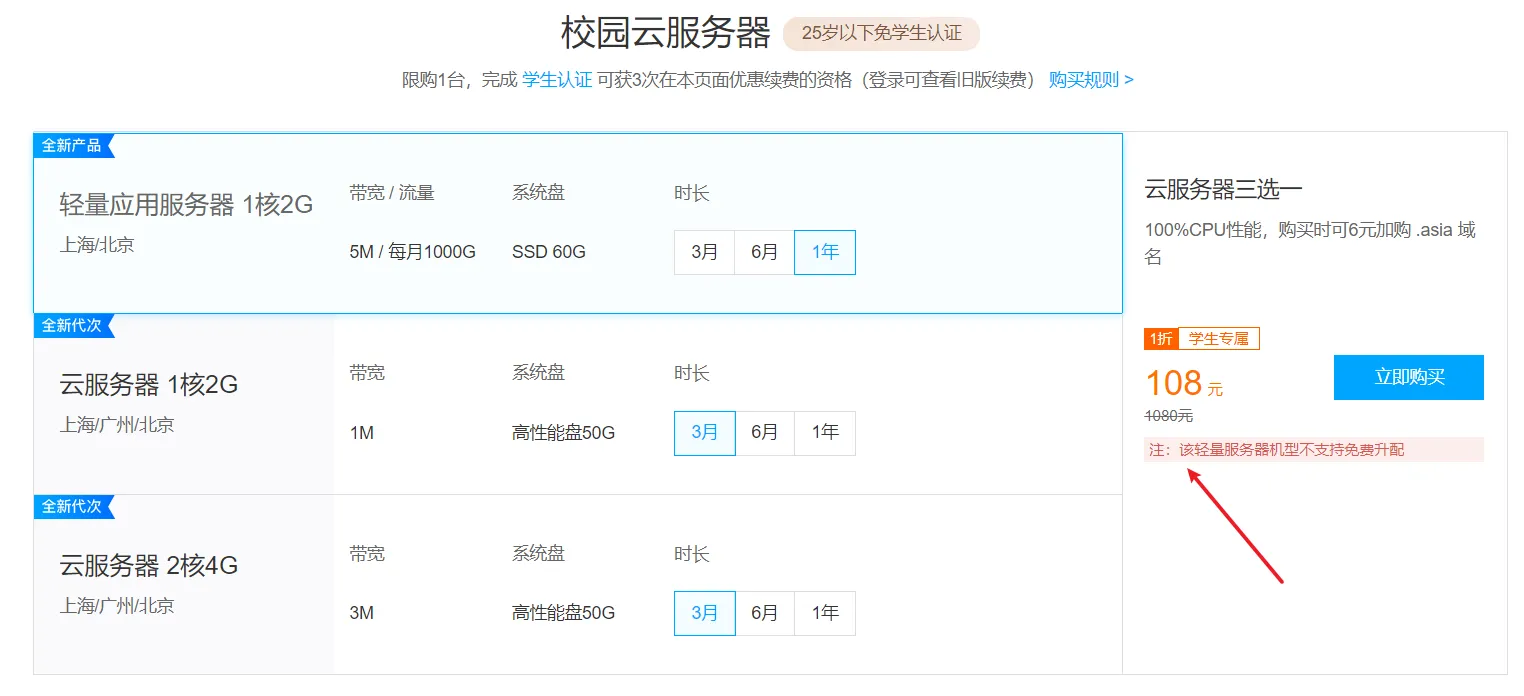Image resolution: width=1524 pixels, height=696 pixels.
Task: Pick 6月 duration for 云服务器 2核4G
Action: 764,613
